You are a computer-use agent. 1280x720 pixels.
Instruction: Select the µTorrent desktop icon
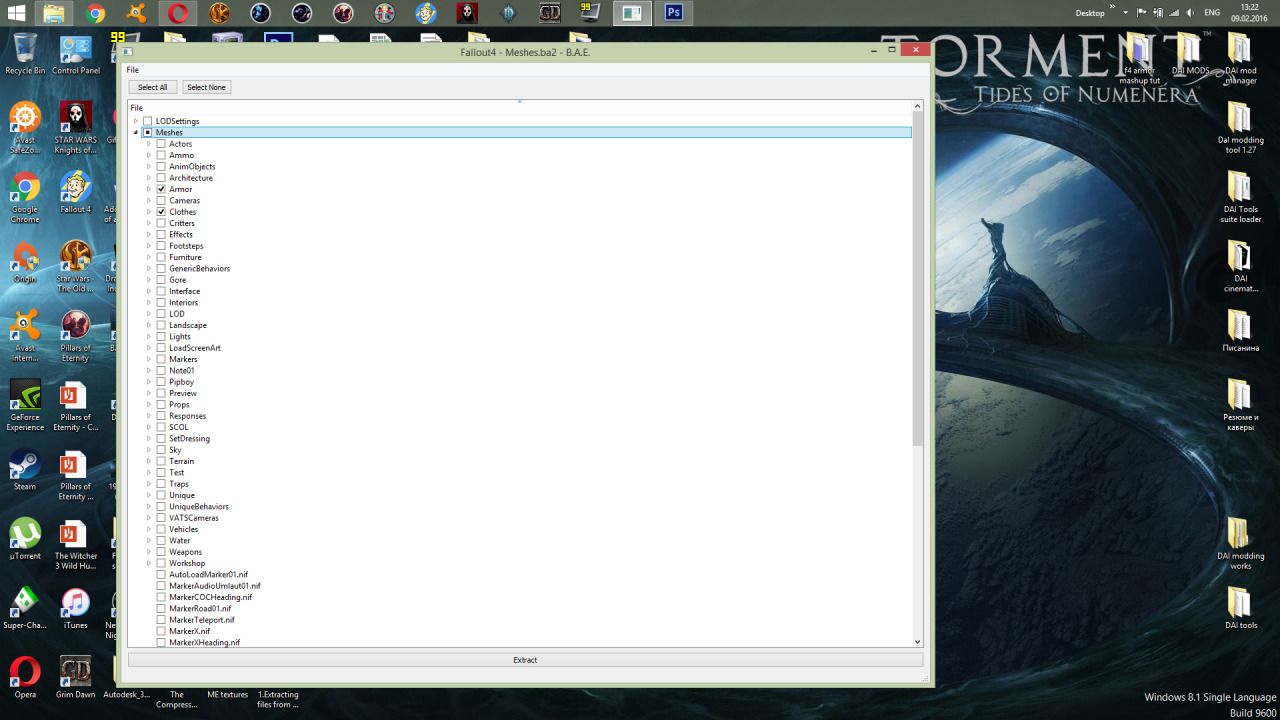tap(25, 539)
